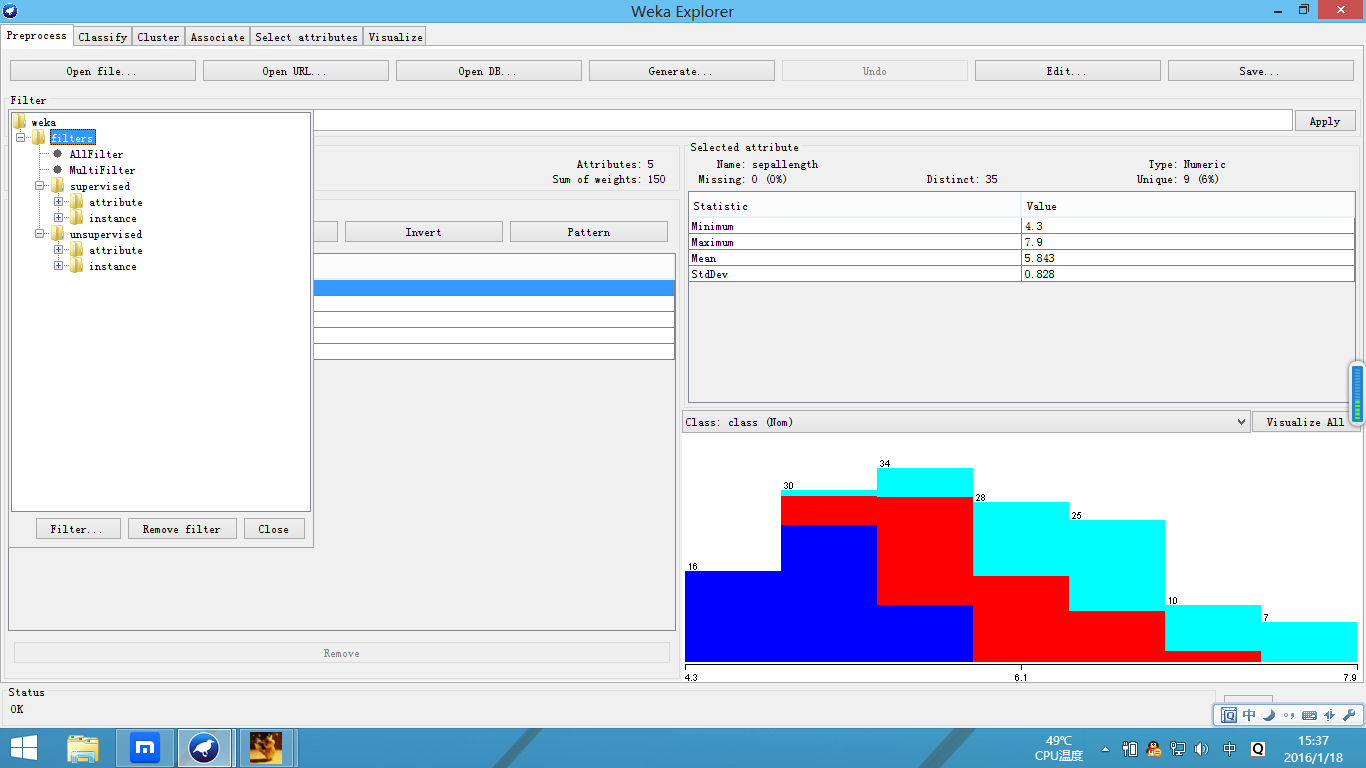Click the Open file... button

(x=103, y=71)
